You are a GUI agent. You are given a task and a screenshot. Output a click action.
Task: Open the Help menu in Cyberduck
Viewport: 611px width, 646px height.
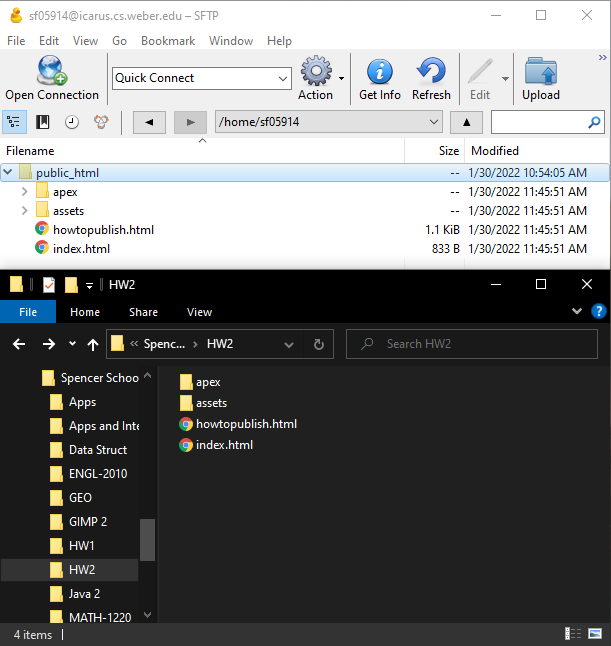[279, 41]
